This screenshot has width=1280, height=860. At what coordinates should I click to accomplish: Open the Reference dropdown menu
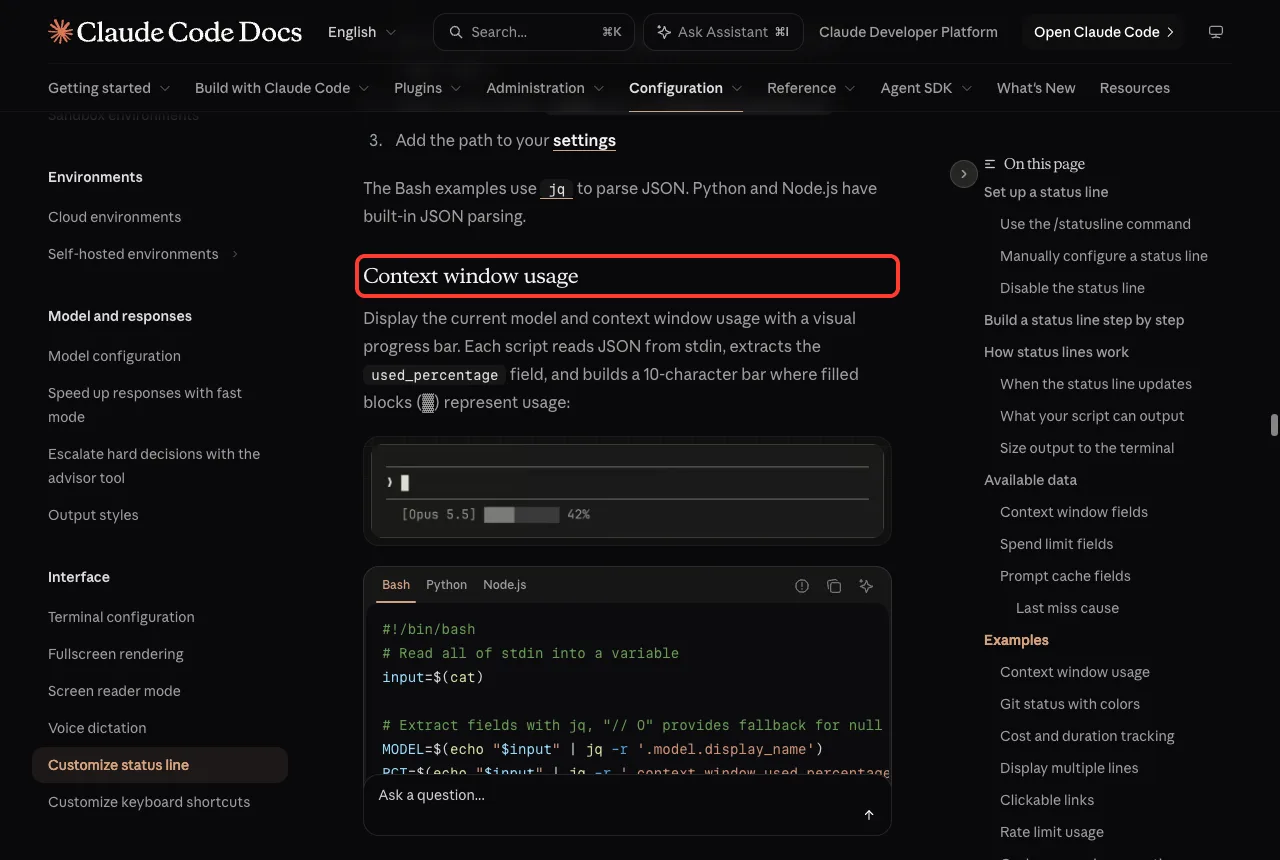811,88
